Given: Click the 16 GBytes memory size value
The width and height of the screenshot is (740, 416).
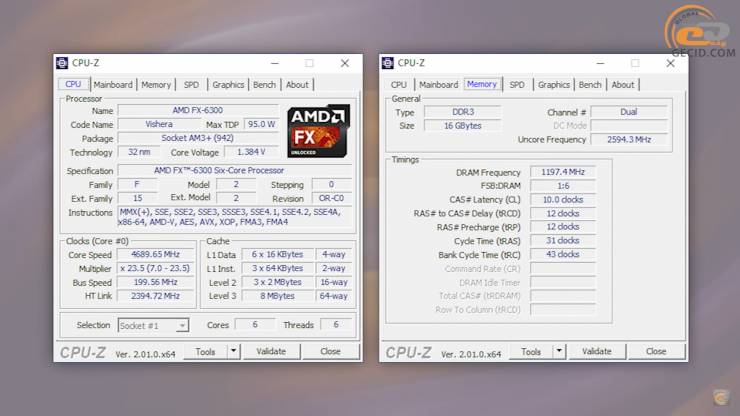Looking at the screenshot, I should [462, 126].
